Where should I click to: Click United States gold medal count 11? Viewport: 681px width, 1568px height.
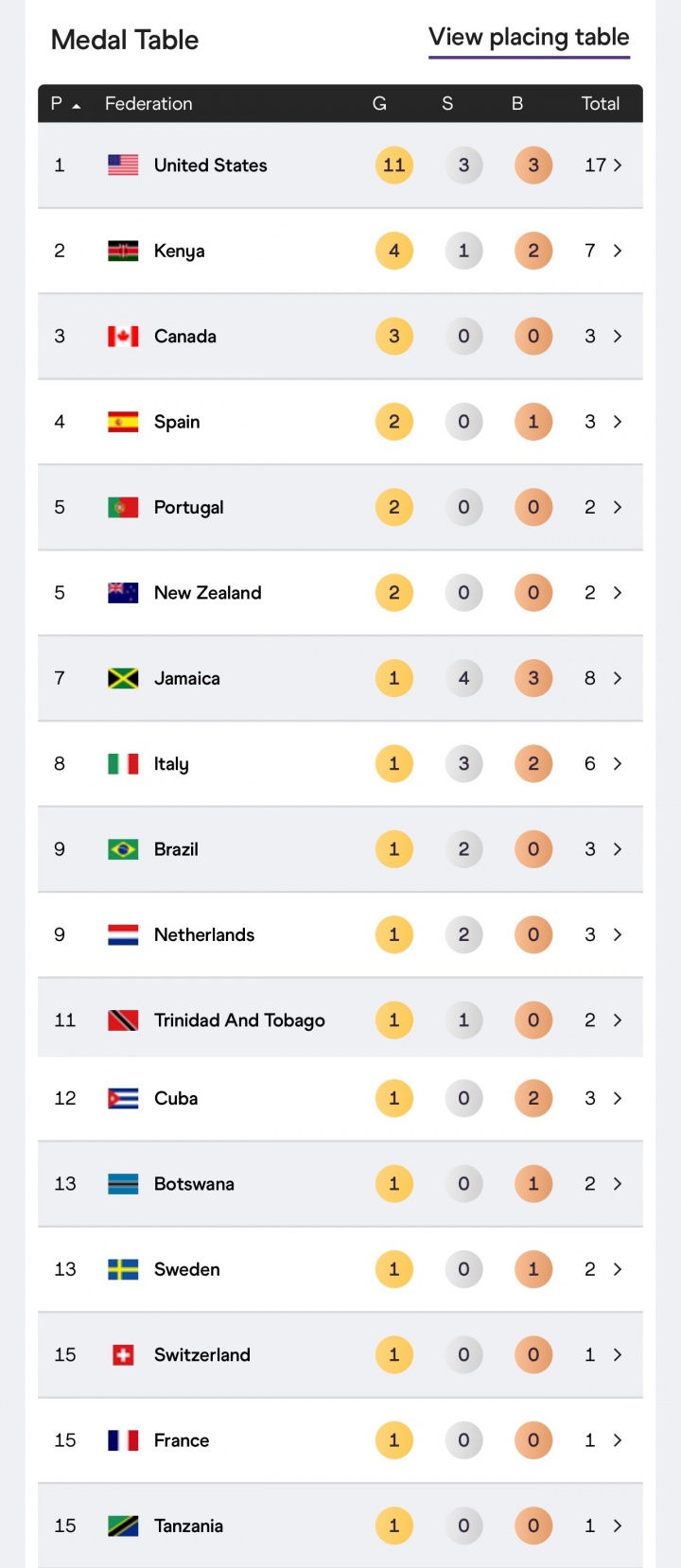point(394,166)
